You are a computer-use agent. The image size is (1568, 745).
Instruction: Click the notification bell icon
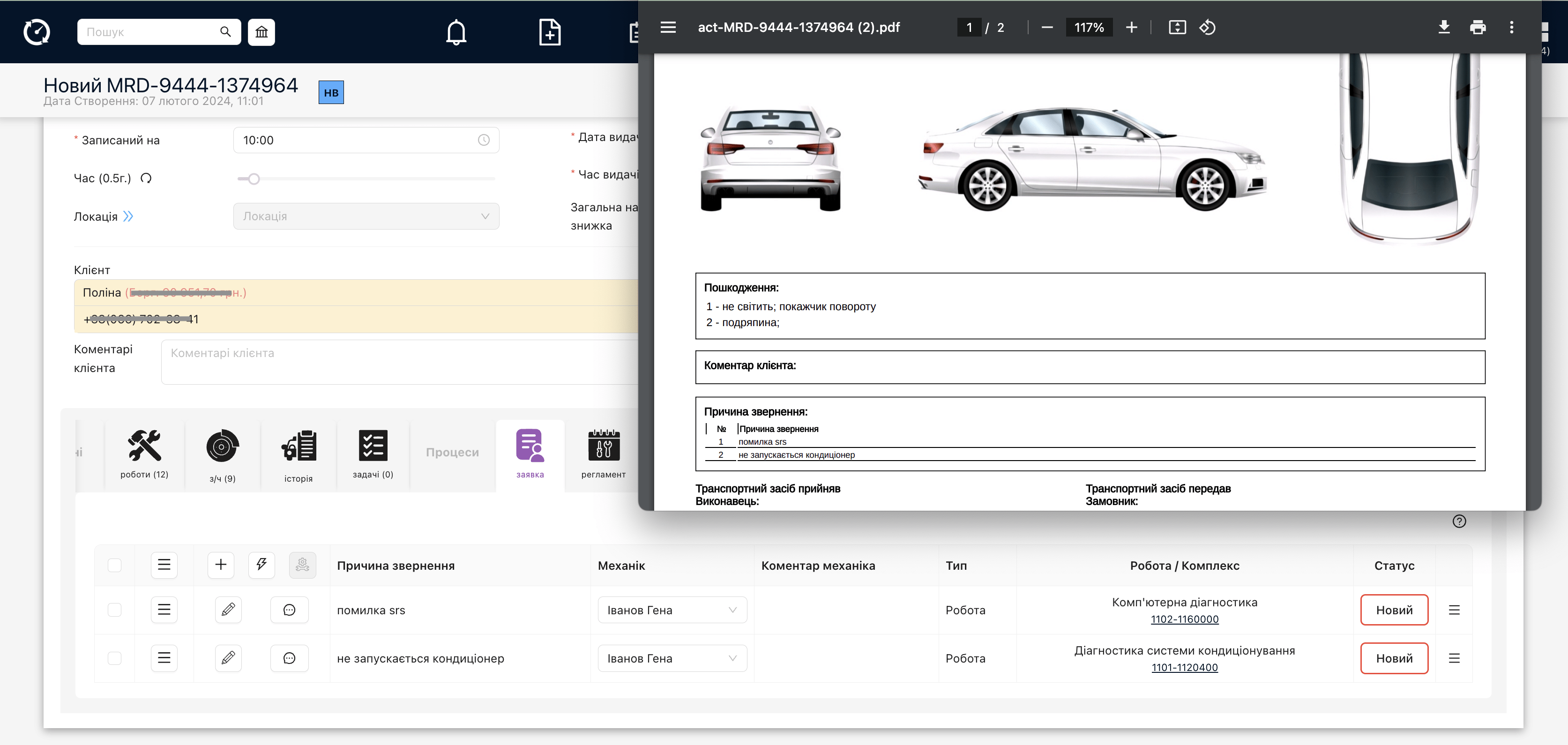pyautogui.click(x=456, y=32)
